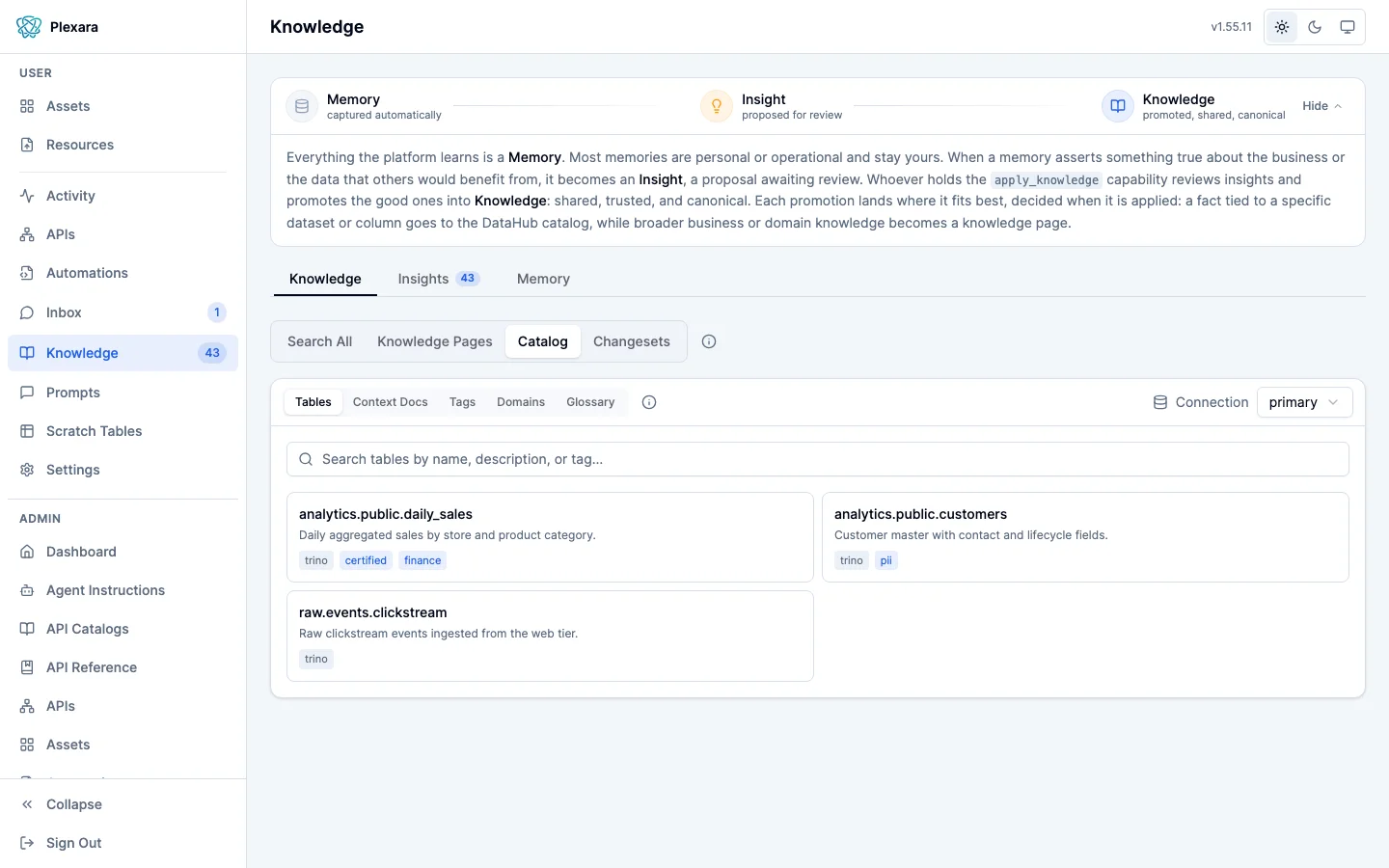Click info icon beside Changesets
The width and height of the screenshot is (1389, 868).
click(x=709, y=341)
